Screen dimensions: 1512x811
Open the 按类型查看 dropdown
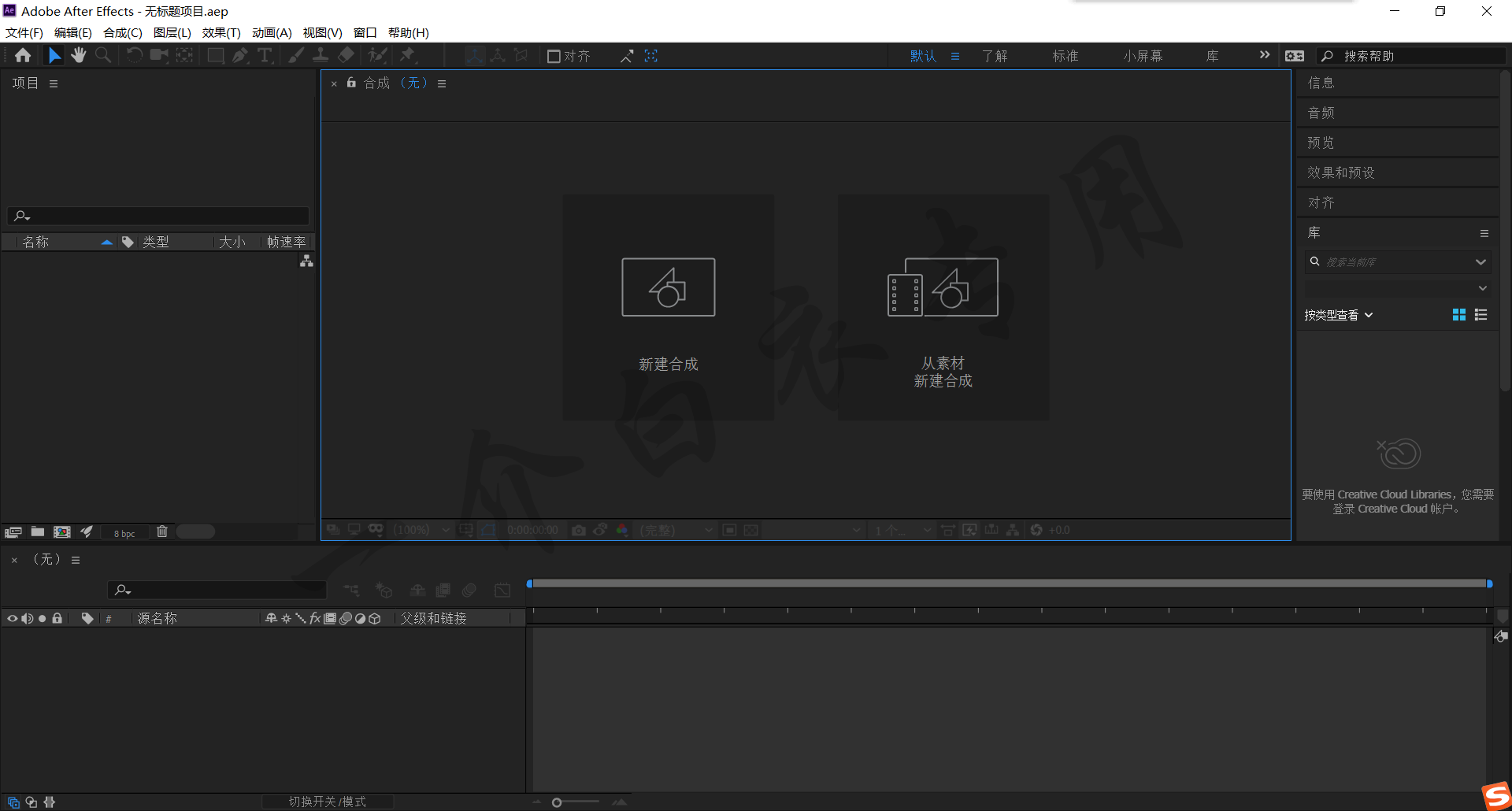coord(1338,315)
